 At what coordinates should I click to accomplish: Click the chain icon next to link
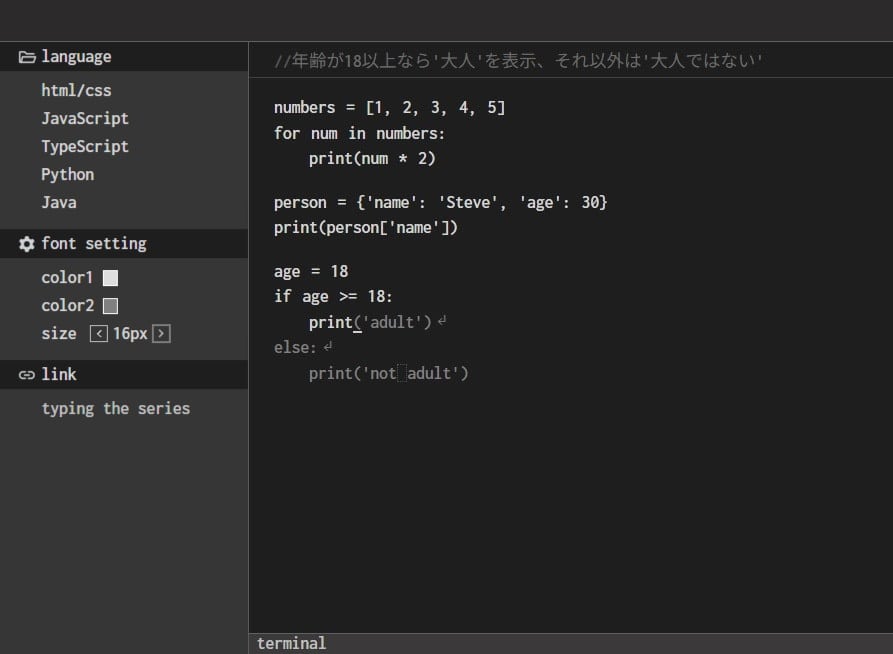[25, 374]
